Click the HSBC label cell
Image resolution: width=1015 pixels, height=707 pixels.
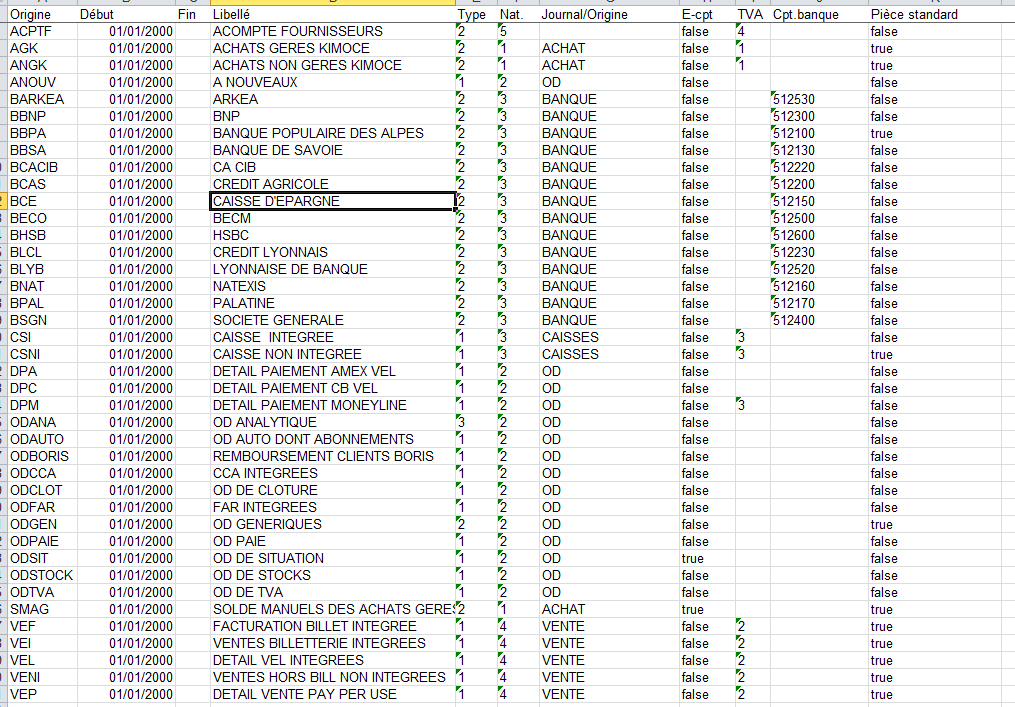coord(231,235)
